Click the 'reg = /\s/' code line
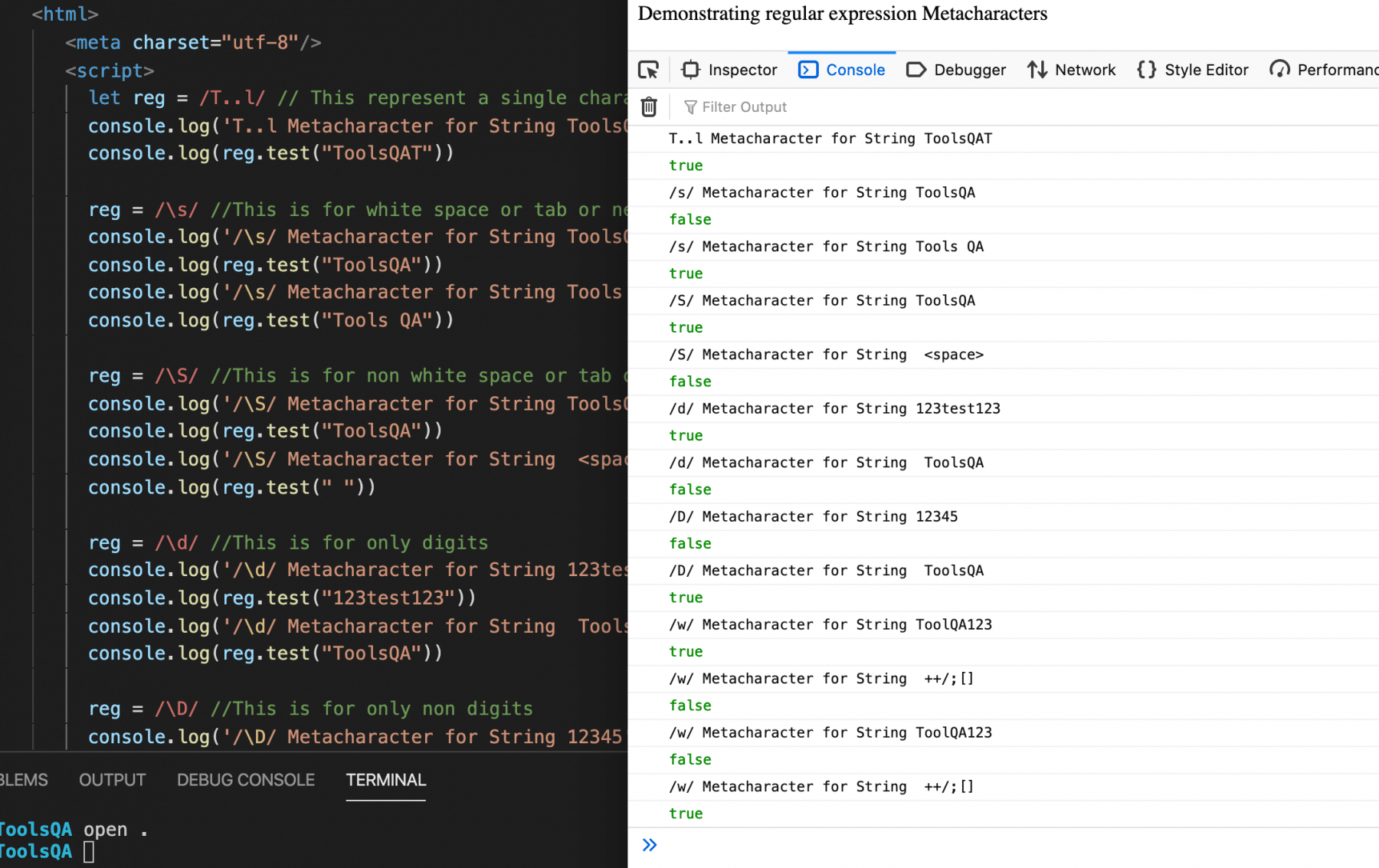The height and width of the screenshot is (868, 1379). (x=357, y=210)
